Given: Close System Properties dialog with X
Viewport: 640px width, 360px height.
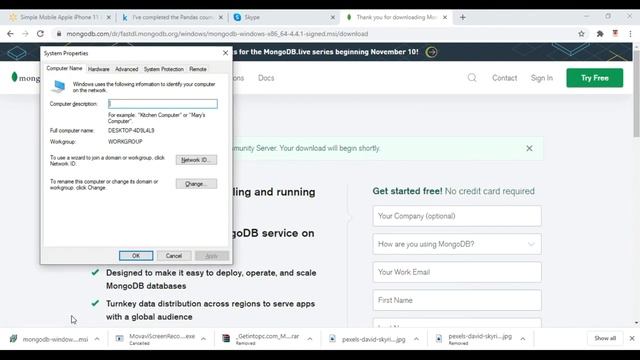Looking at the screenshot, I should (x=225, y=53).
